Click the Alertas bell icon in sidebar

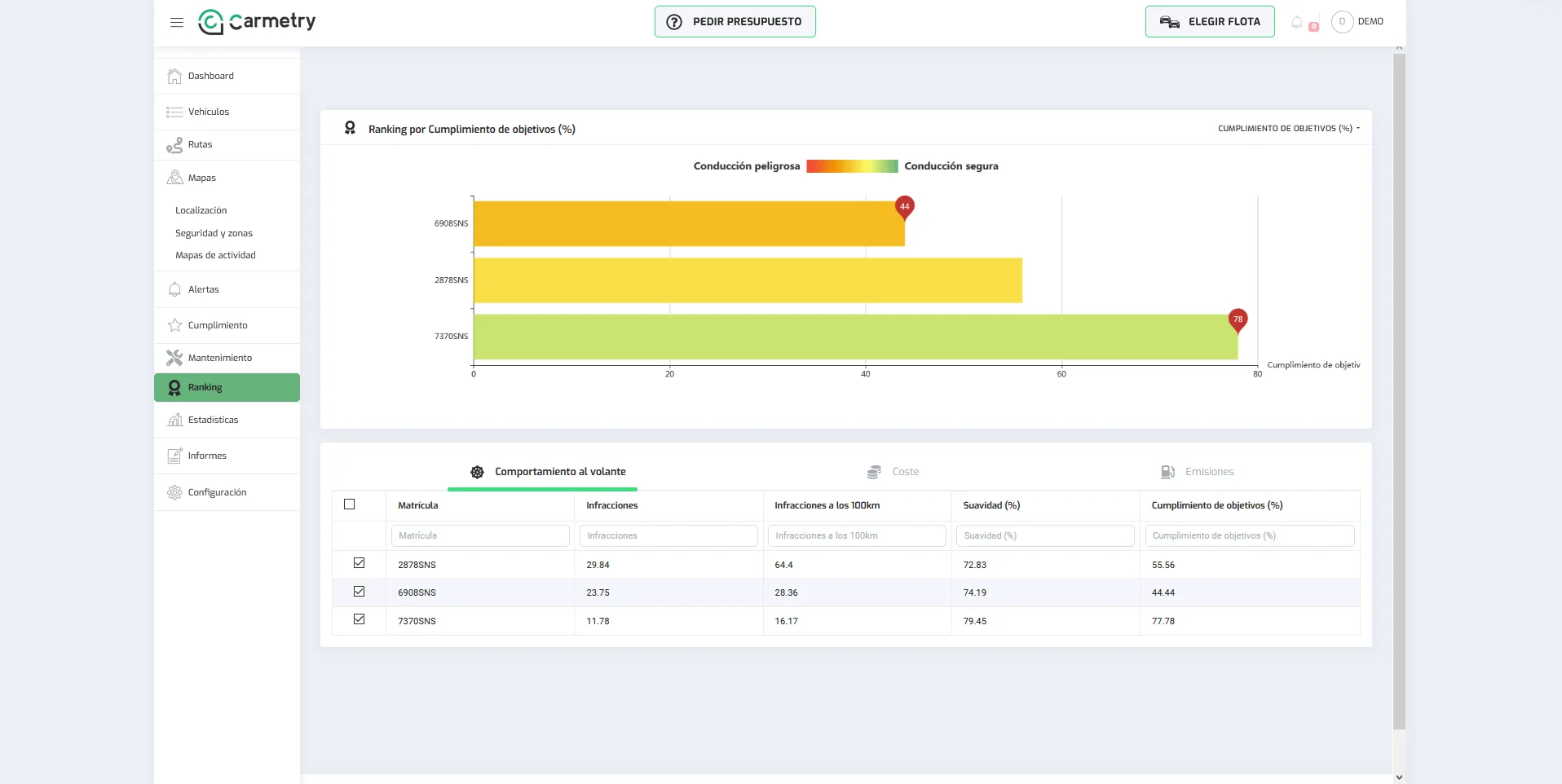(174, 289)
